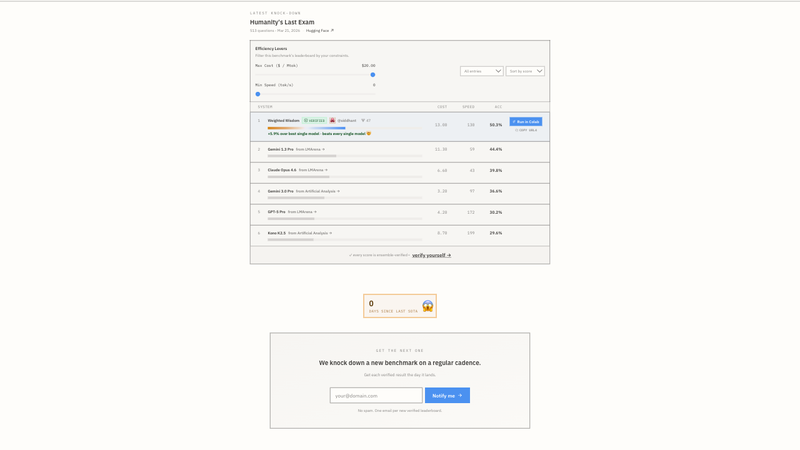Viewport: 800px width, 450px height.
Task: Follow the 'verify yourself' link
Action: (431, 255)
